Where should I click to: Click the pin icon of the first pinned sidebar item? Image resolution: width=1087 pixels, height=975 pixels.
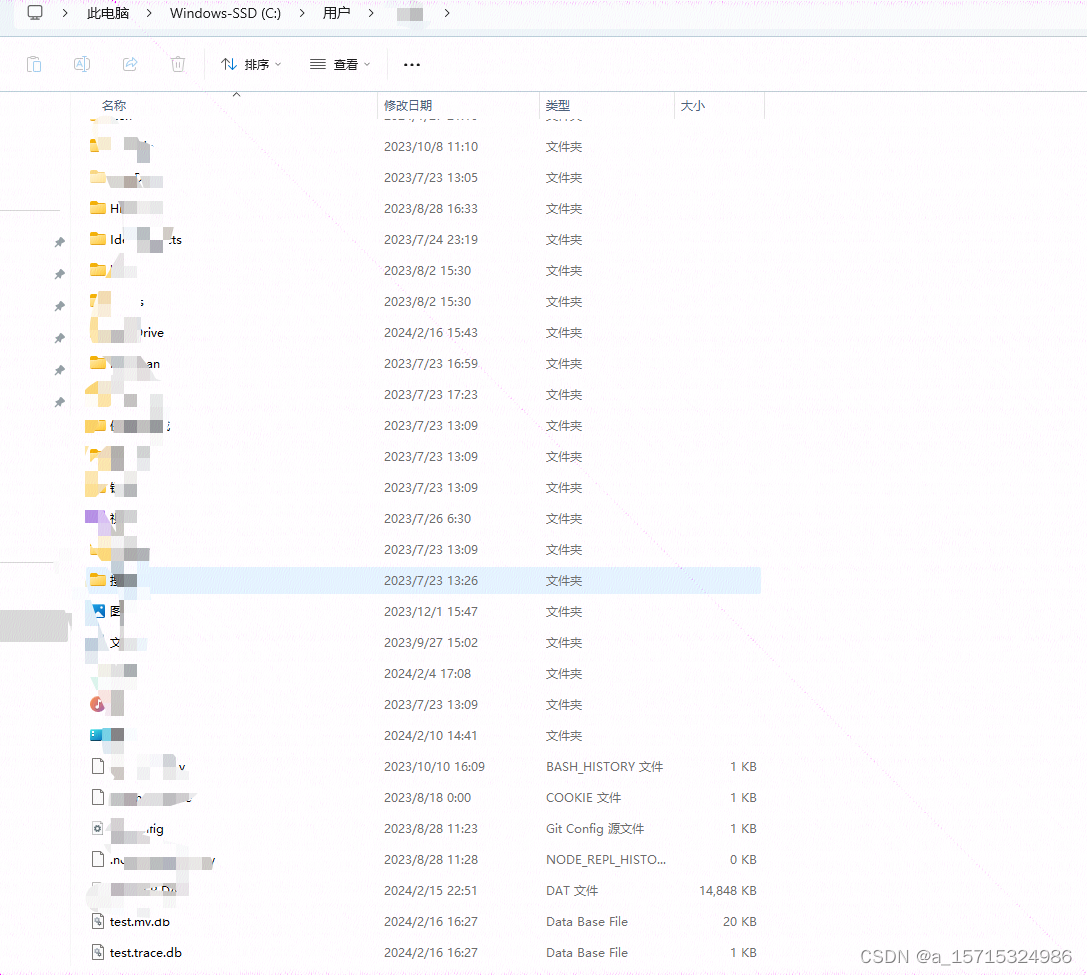click(x=59, y=241)
